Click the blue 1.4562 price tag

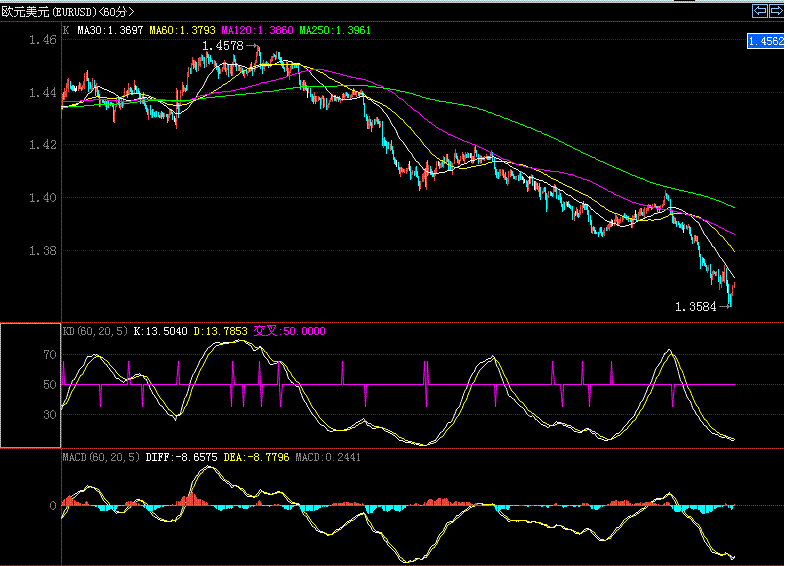tap(765, 41)
